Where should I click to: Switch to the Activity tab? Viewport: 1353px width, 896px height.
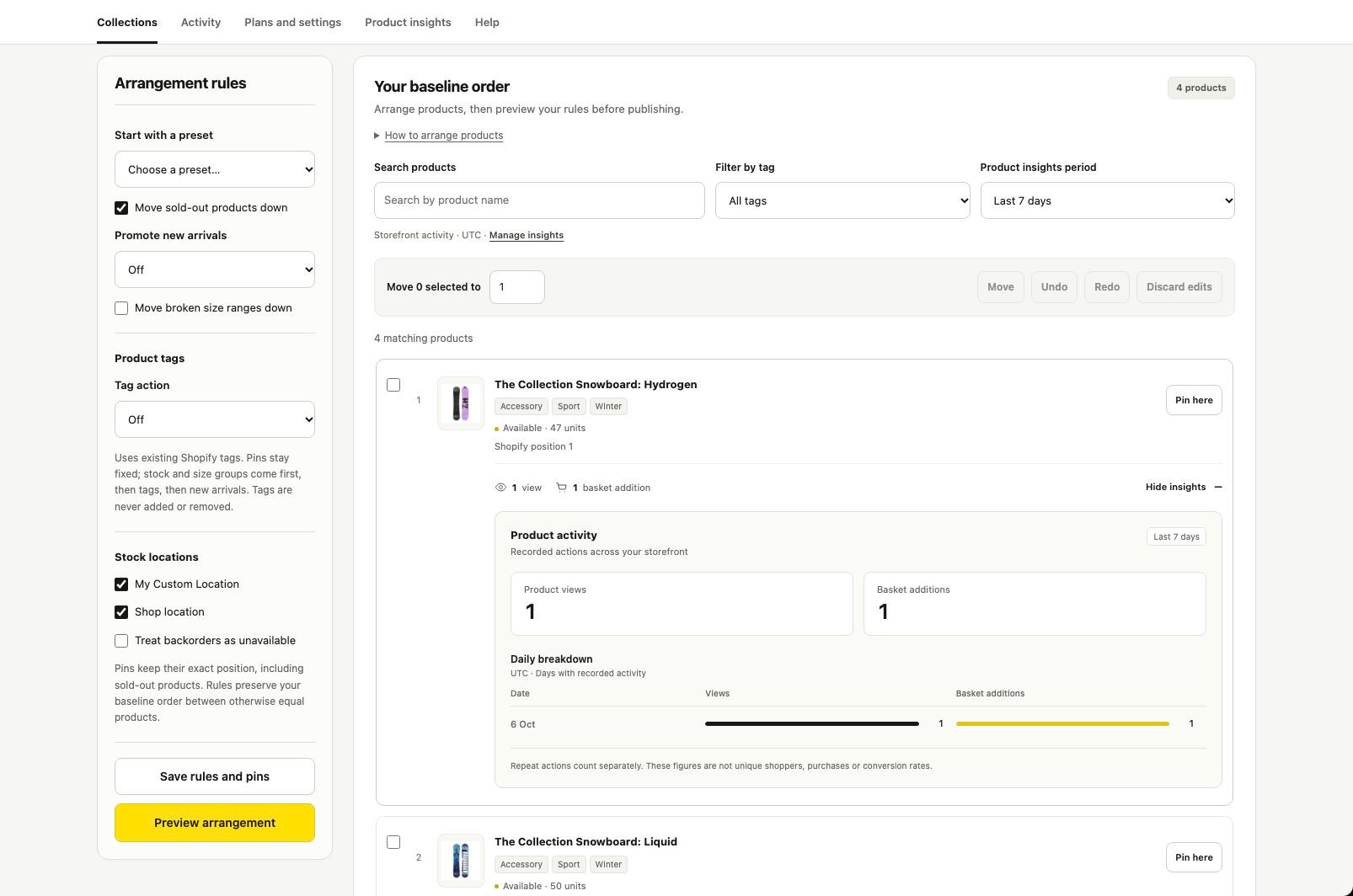pyautogui.click(x=201, y=23)
